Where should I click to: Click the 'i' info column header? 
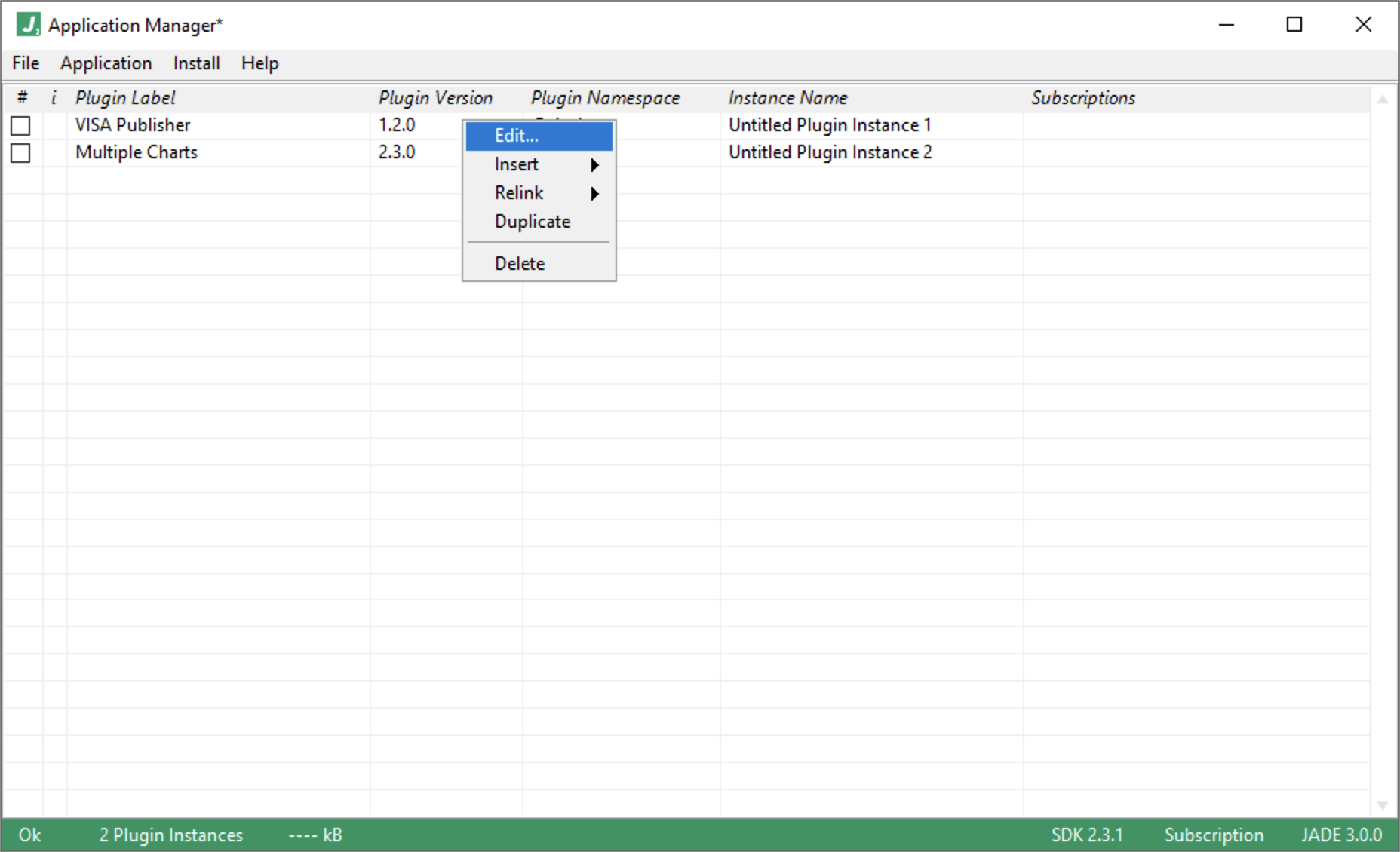(x=53, y=98)
